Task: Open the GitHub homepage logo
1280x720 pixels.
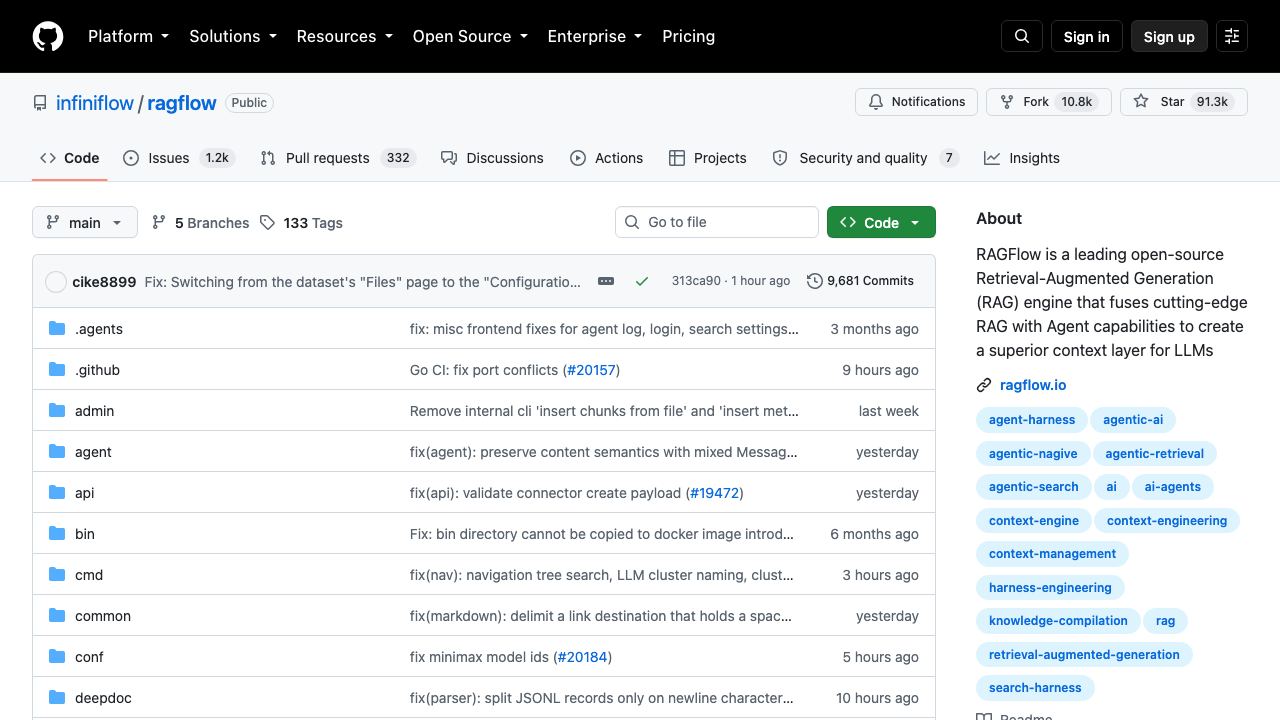Action: pyautogui.click(x=48, y=36)
